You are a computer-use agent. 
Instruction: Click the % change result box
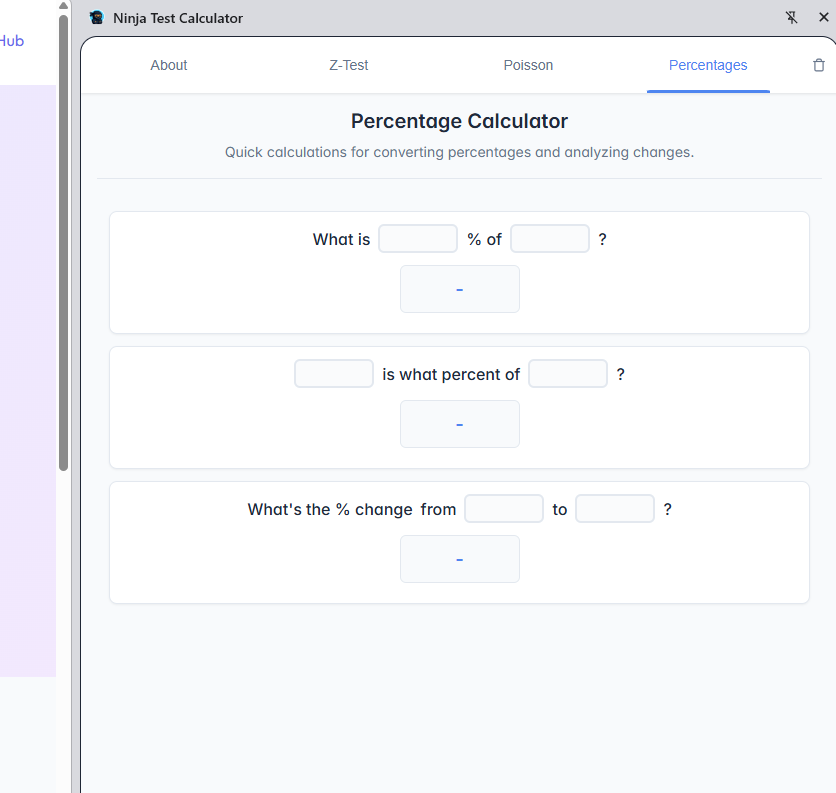(x=460, y=559)
